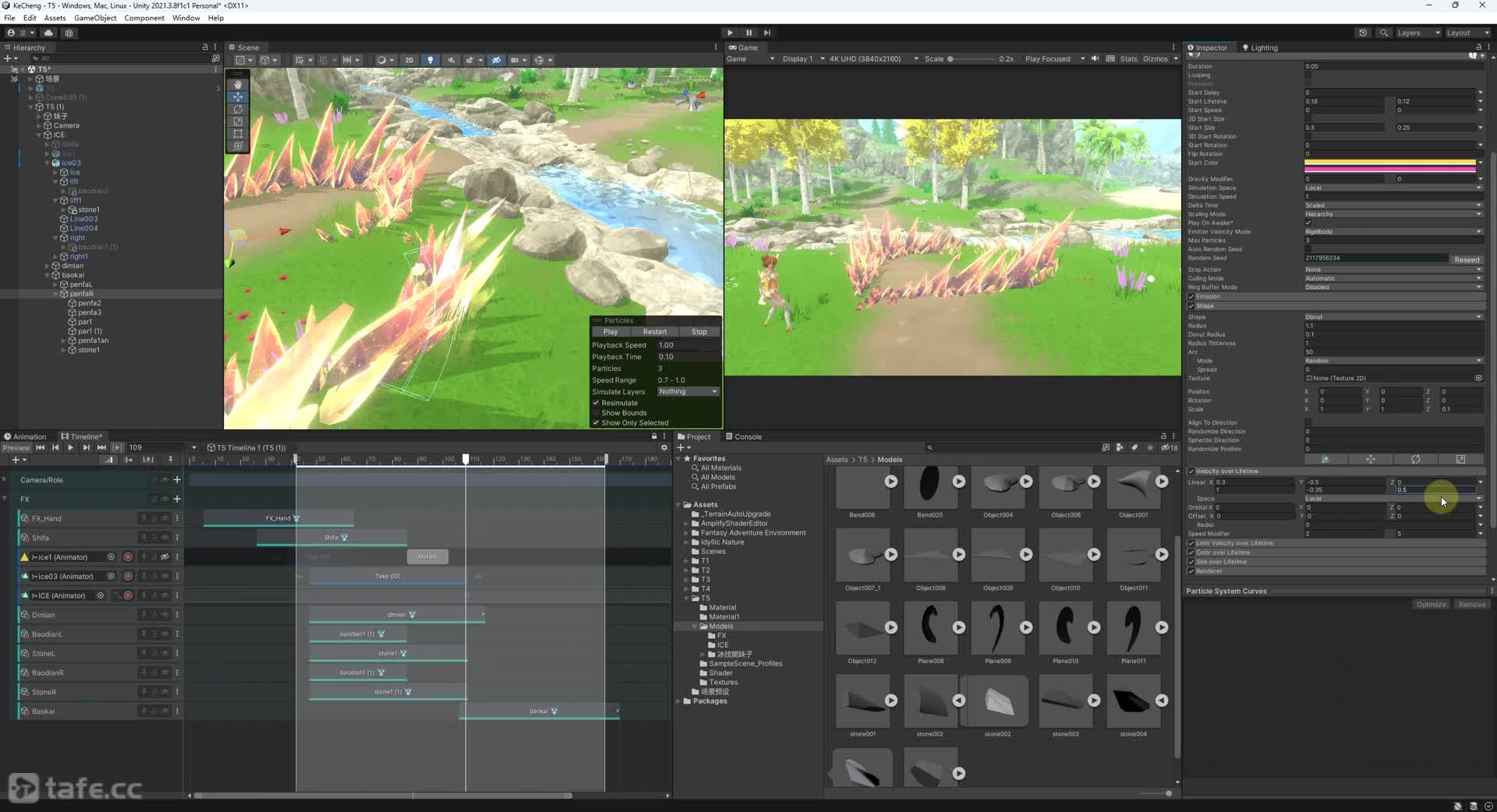
Task: Toggle Game view Stats
Action: click(1128, 59)
